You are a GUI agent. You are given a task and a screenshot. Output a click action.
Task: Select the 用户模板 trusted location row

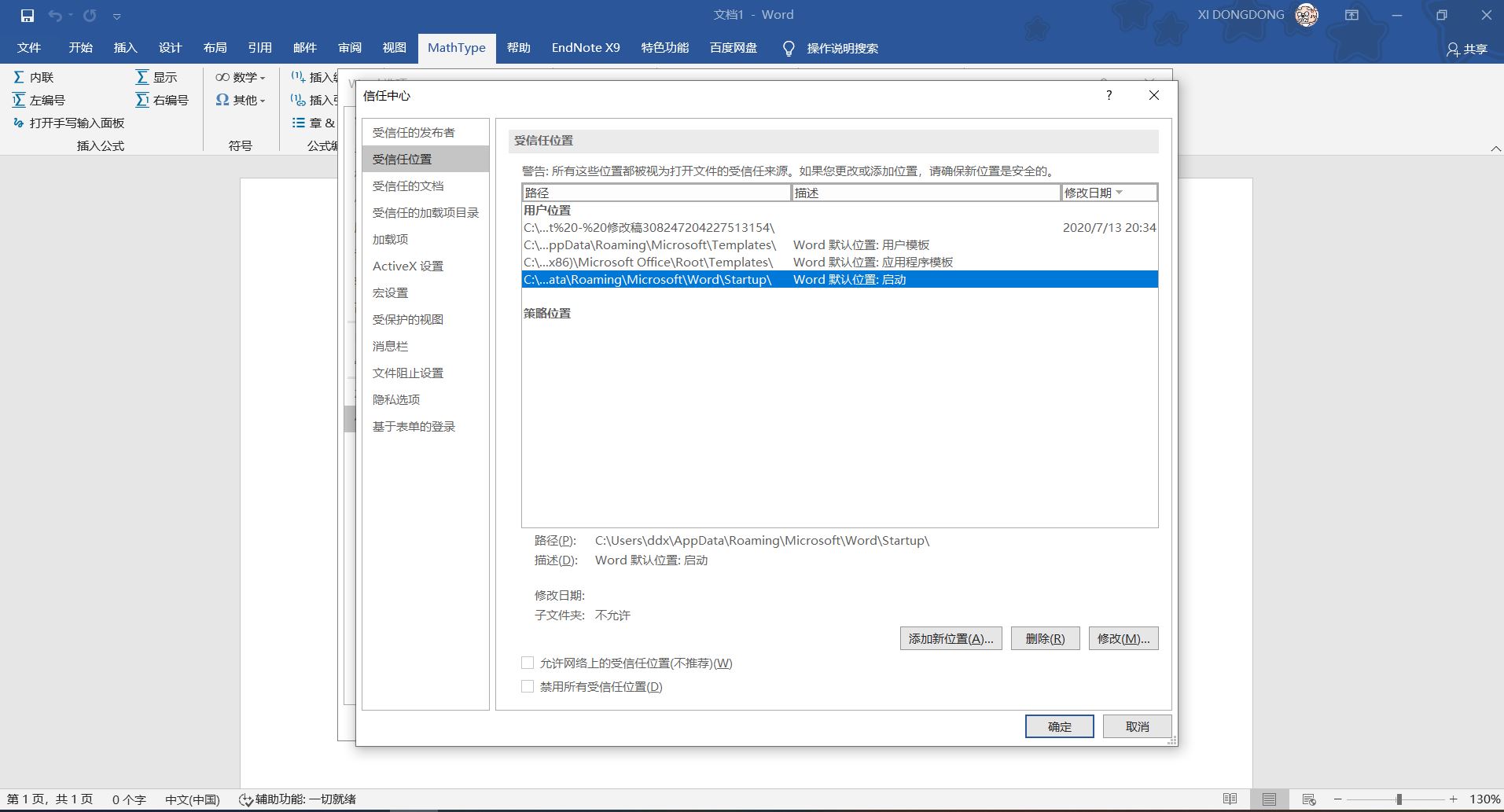tap(840, 244)
